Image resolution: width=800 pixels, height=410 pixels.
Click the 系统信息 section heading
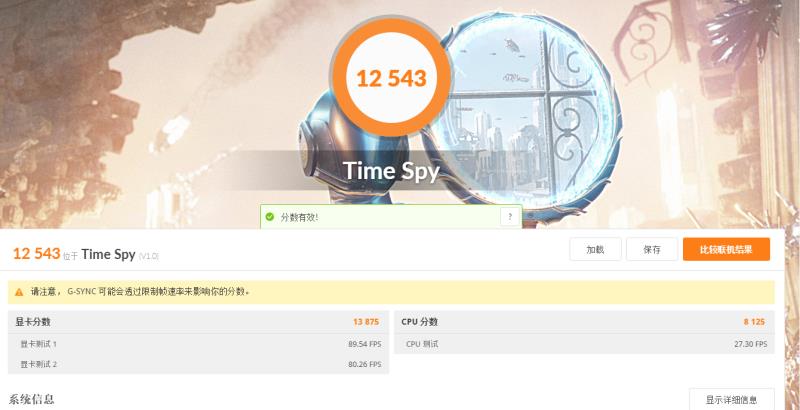(x=32, y=399)
